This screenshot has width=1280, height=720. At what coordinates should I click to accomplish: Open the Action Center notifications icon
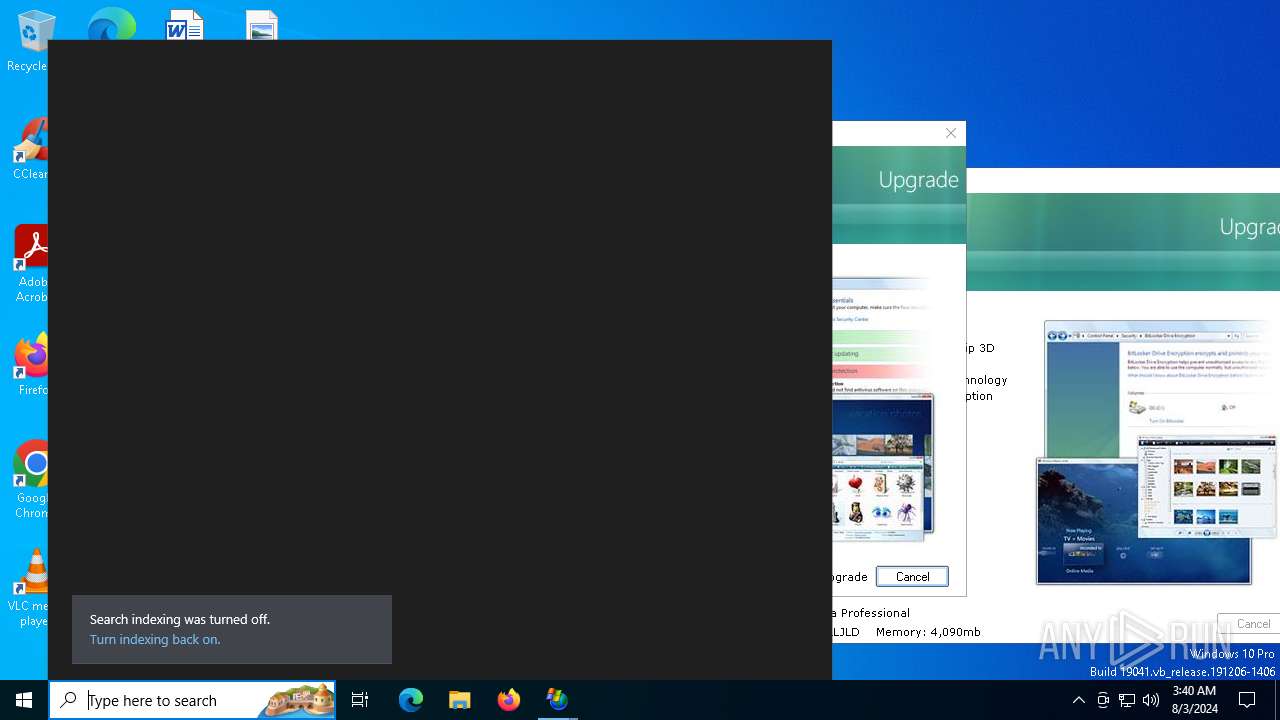click(1247, 700)
